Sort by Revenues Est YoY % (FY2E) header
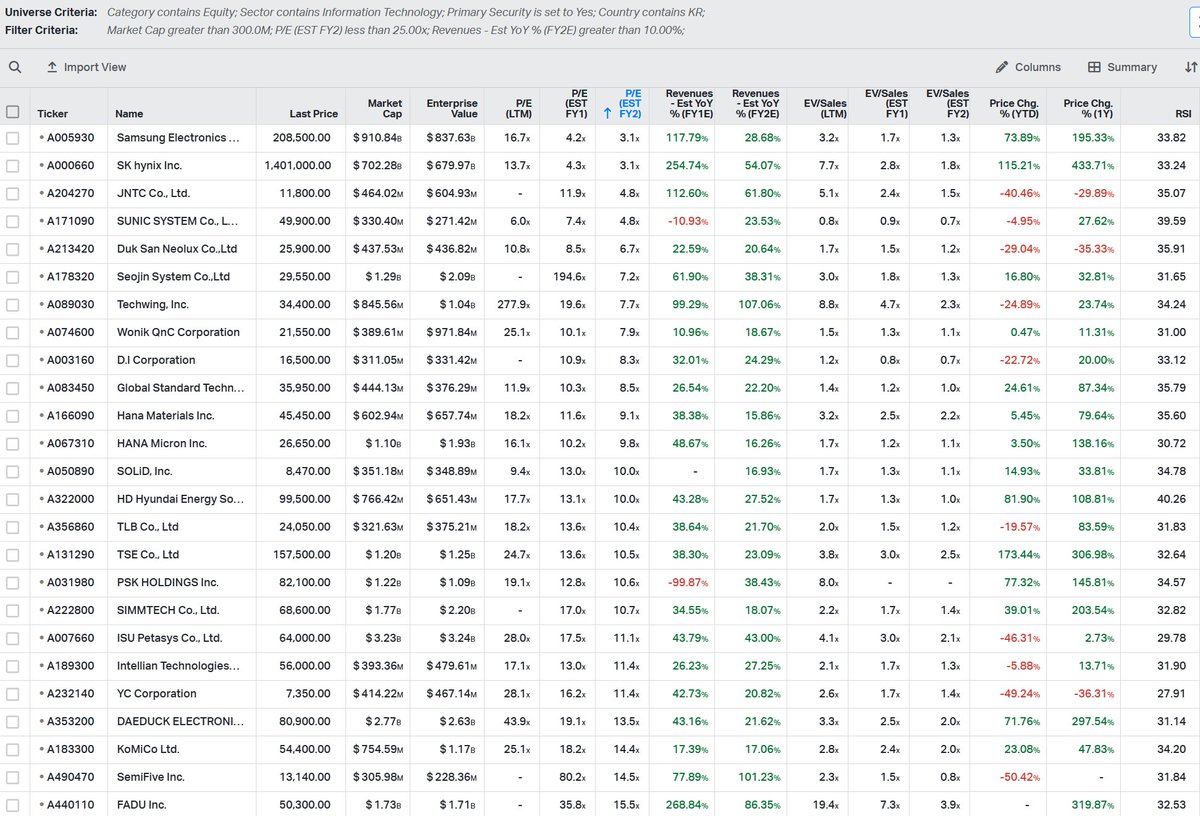This screenshot has width=1200, height=816. coord(755,103)
